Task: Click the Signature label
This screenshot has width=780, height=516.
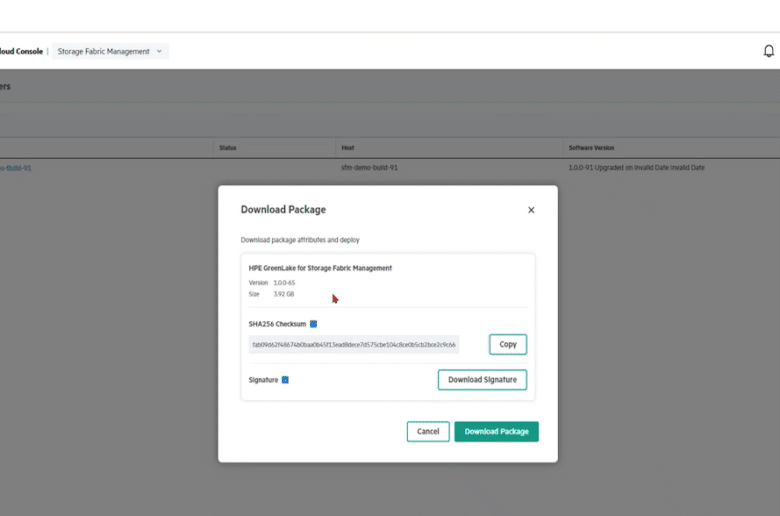Action: (x=263, y=380)
